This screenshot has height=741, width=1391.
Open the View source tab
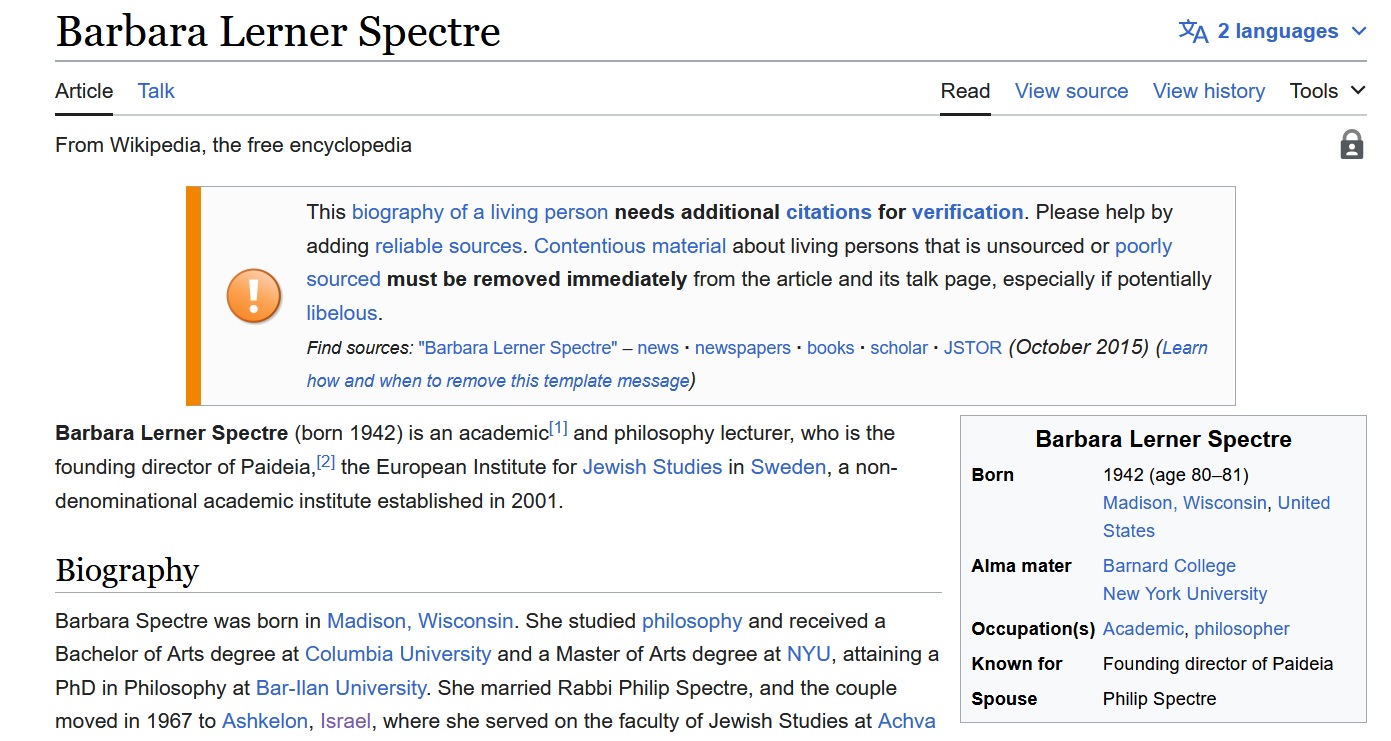(x=1071, y=91)
